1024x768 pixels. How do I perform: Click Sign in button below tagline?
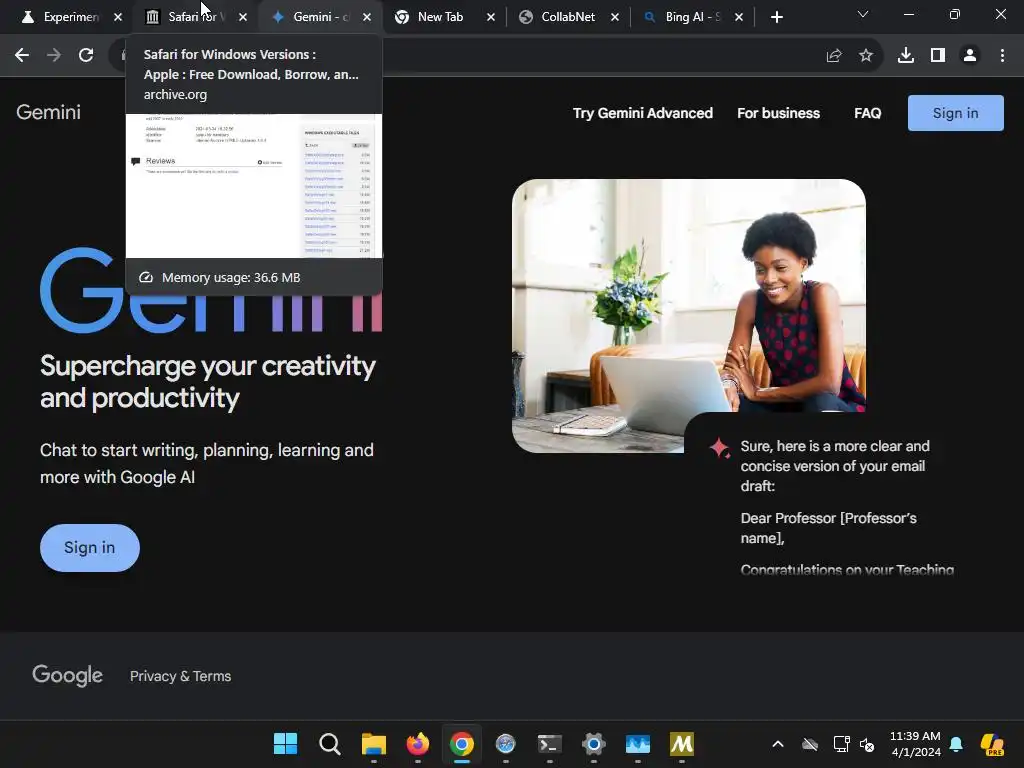(x=89, y=547)
